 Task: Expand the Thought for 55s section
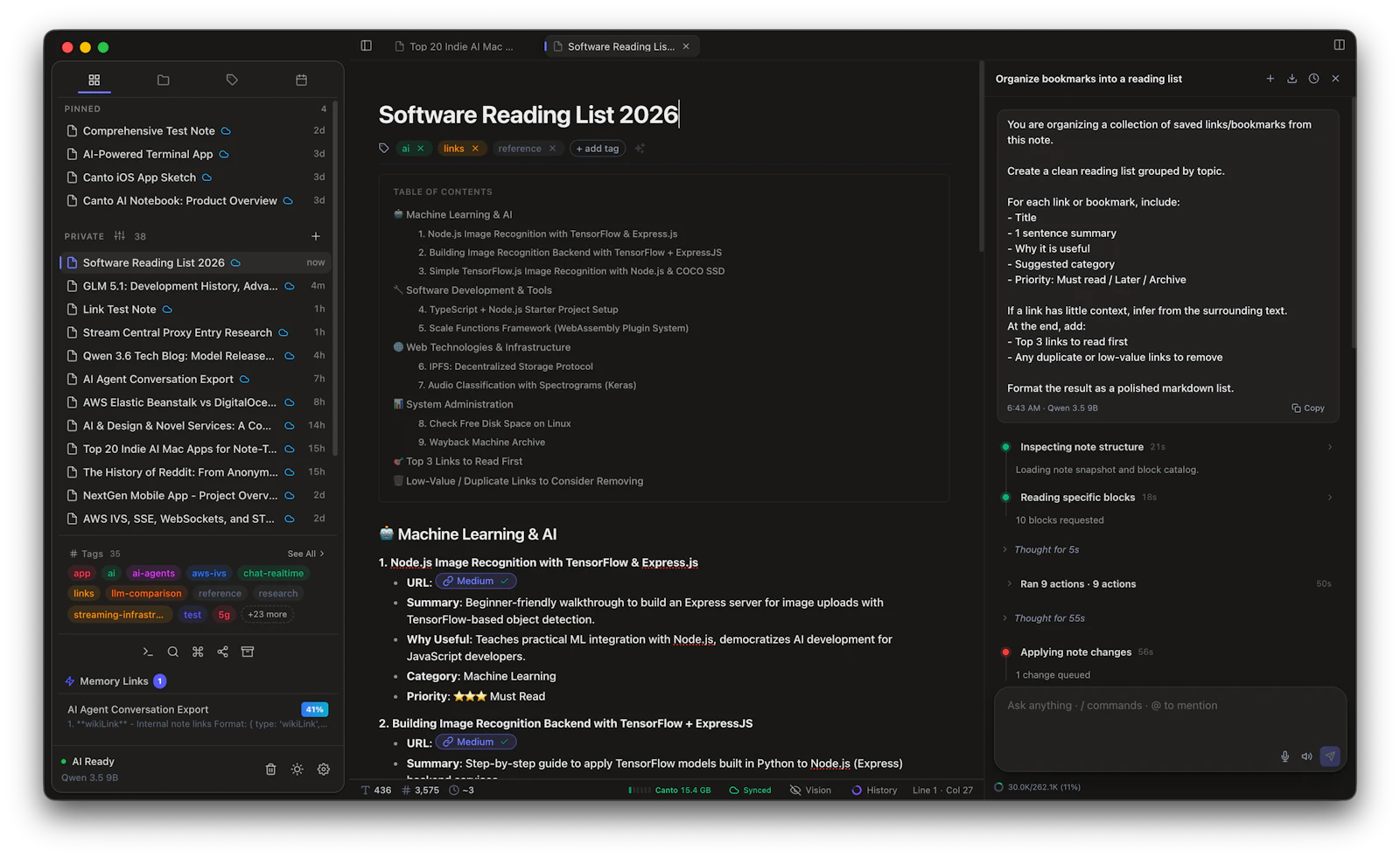click(x=1044, y=618)
